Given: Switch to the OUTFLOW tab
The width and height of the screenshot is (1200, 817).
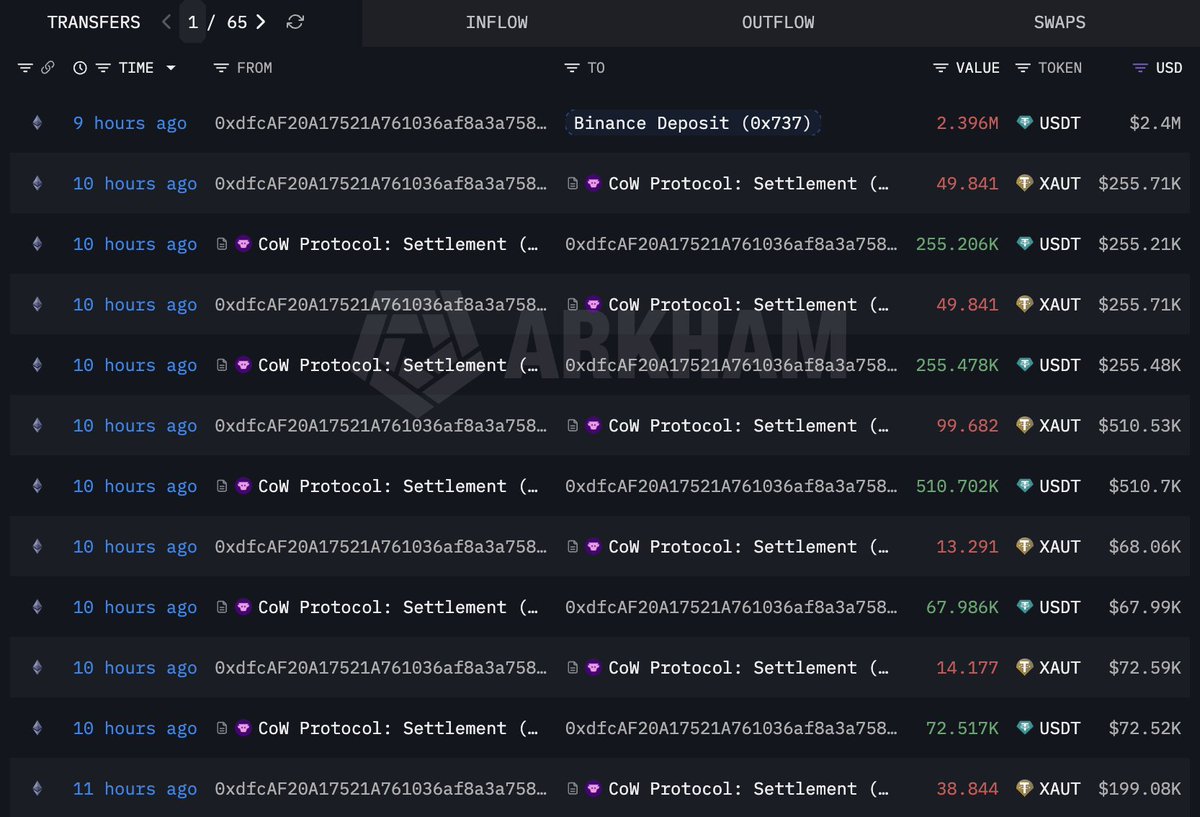Looking at the screenshot, I should coord(778,22).
